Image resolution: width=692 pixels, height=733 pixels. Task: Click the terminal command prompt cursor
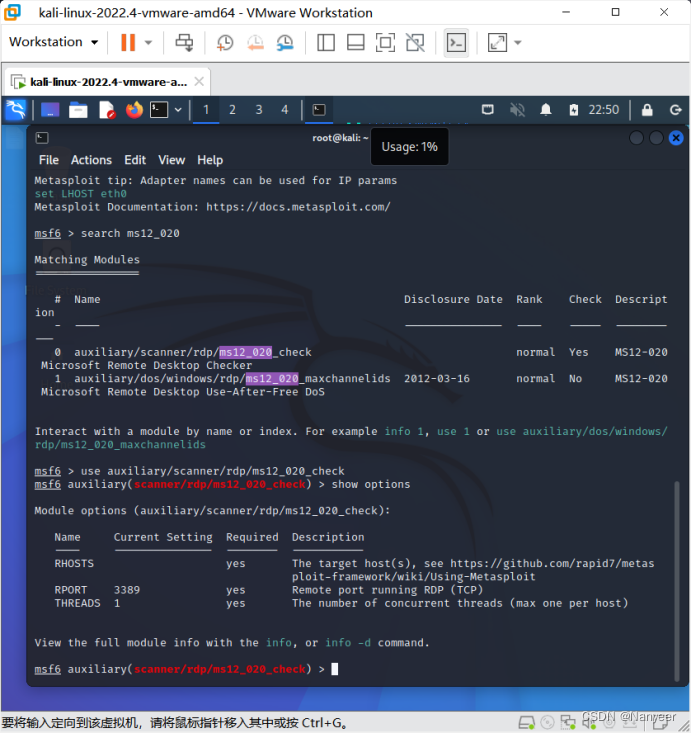click(335, 669)
